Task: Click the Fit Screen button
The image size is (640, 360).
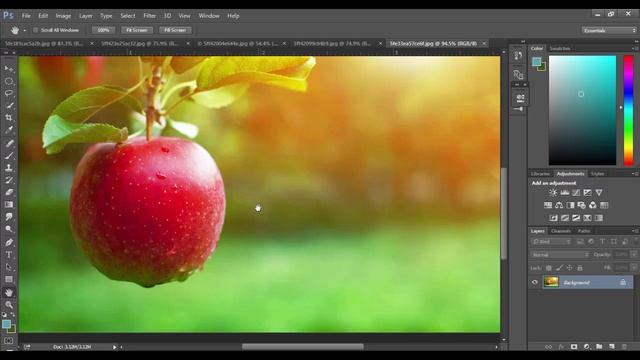Action: click(137, 30)
